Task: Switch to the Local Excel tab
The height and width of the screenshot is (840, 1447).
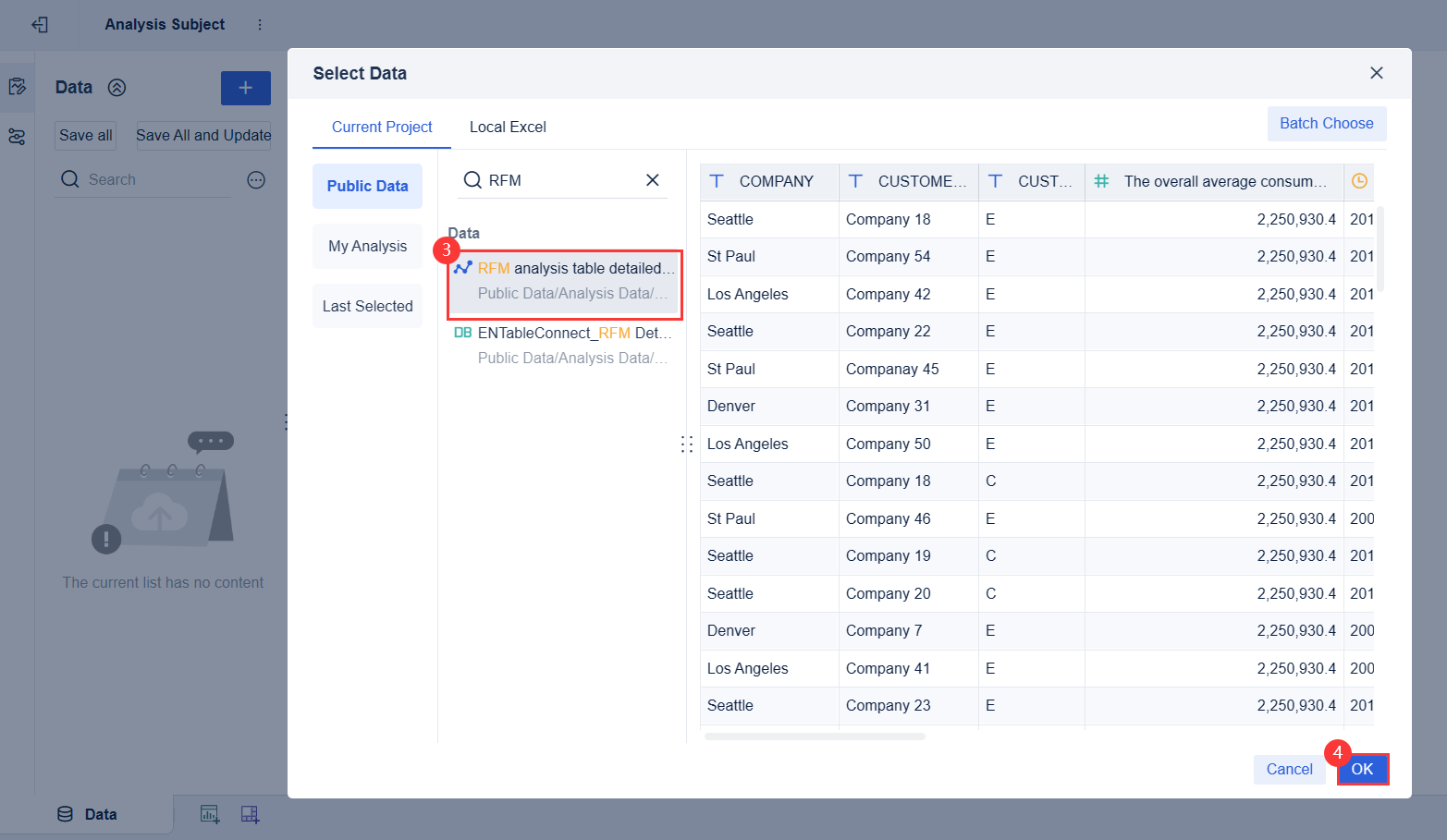Action: [x=508, y=128]
